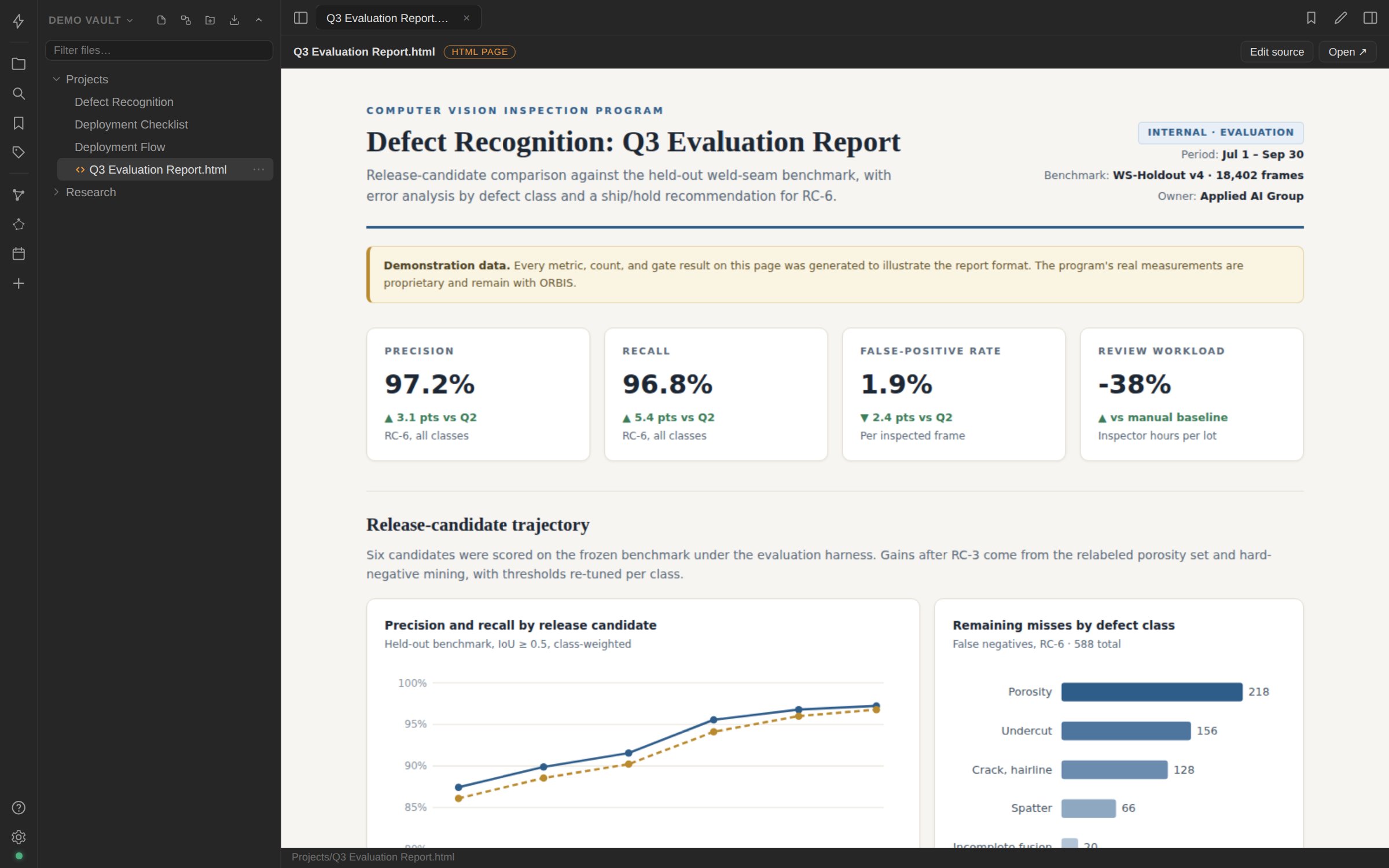Open the help question mark icon
1389x868 pixels.
(19, 807)
